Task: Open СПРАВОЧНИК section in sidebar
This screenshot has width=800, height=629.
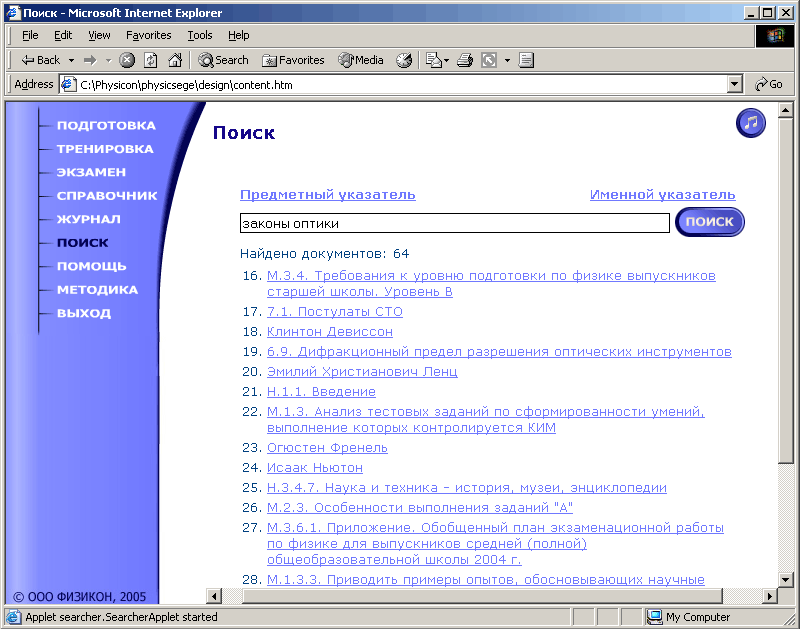Action: 107,196
